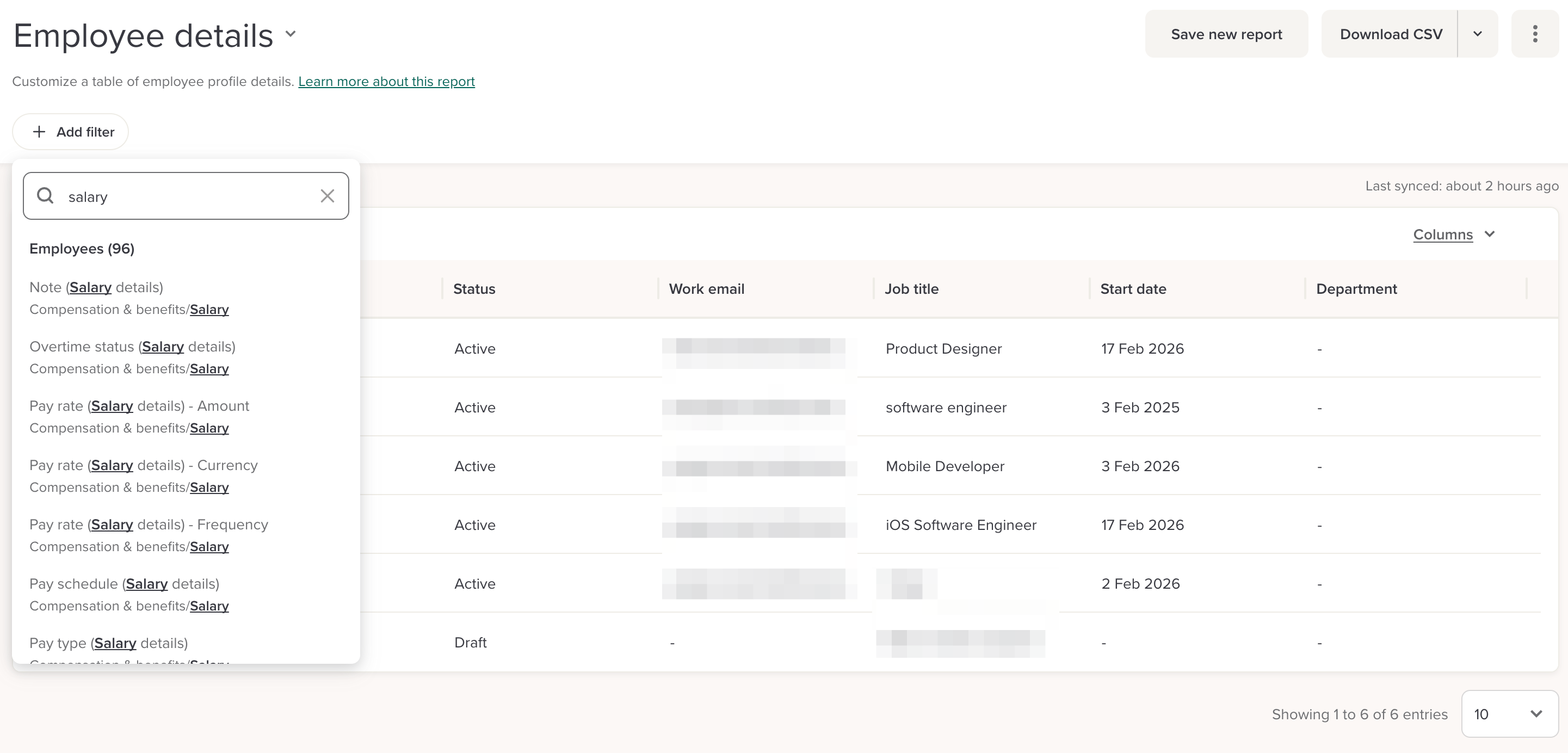Clear the salary search with X icon
Viewport: 1568px width, 753px height.
coord(328,196)
